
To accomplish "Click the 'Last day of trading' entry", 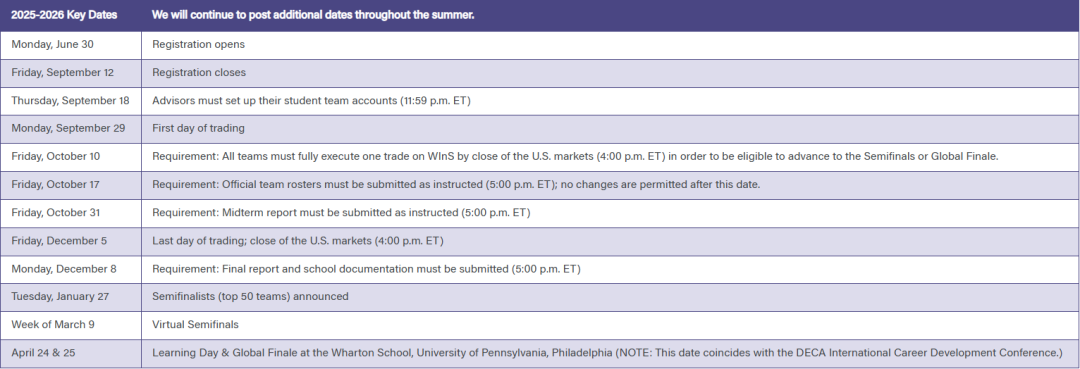I will [298, 241].
